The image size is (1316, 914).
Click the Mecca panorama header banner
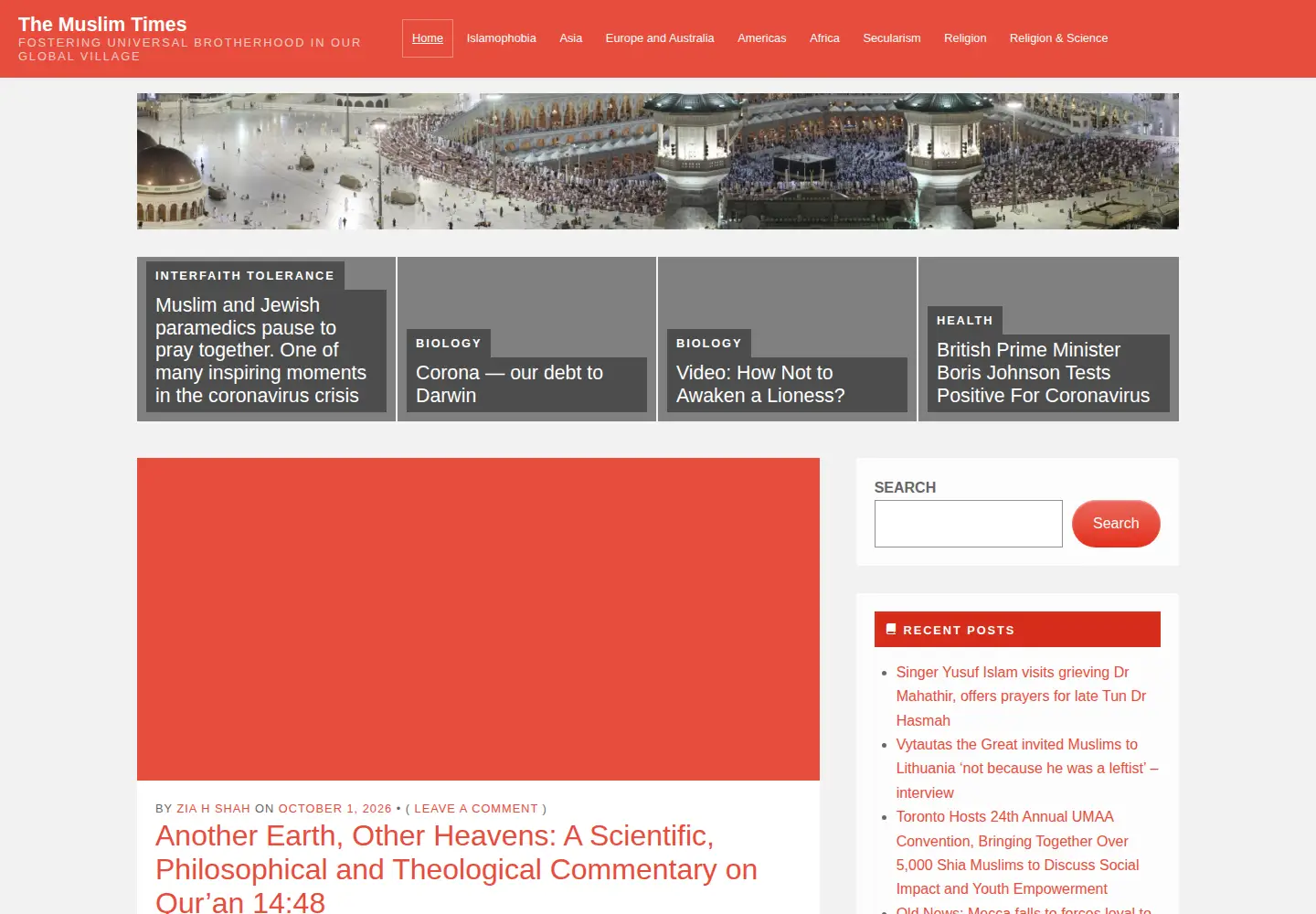click(x=658, y=161)
